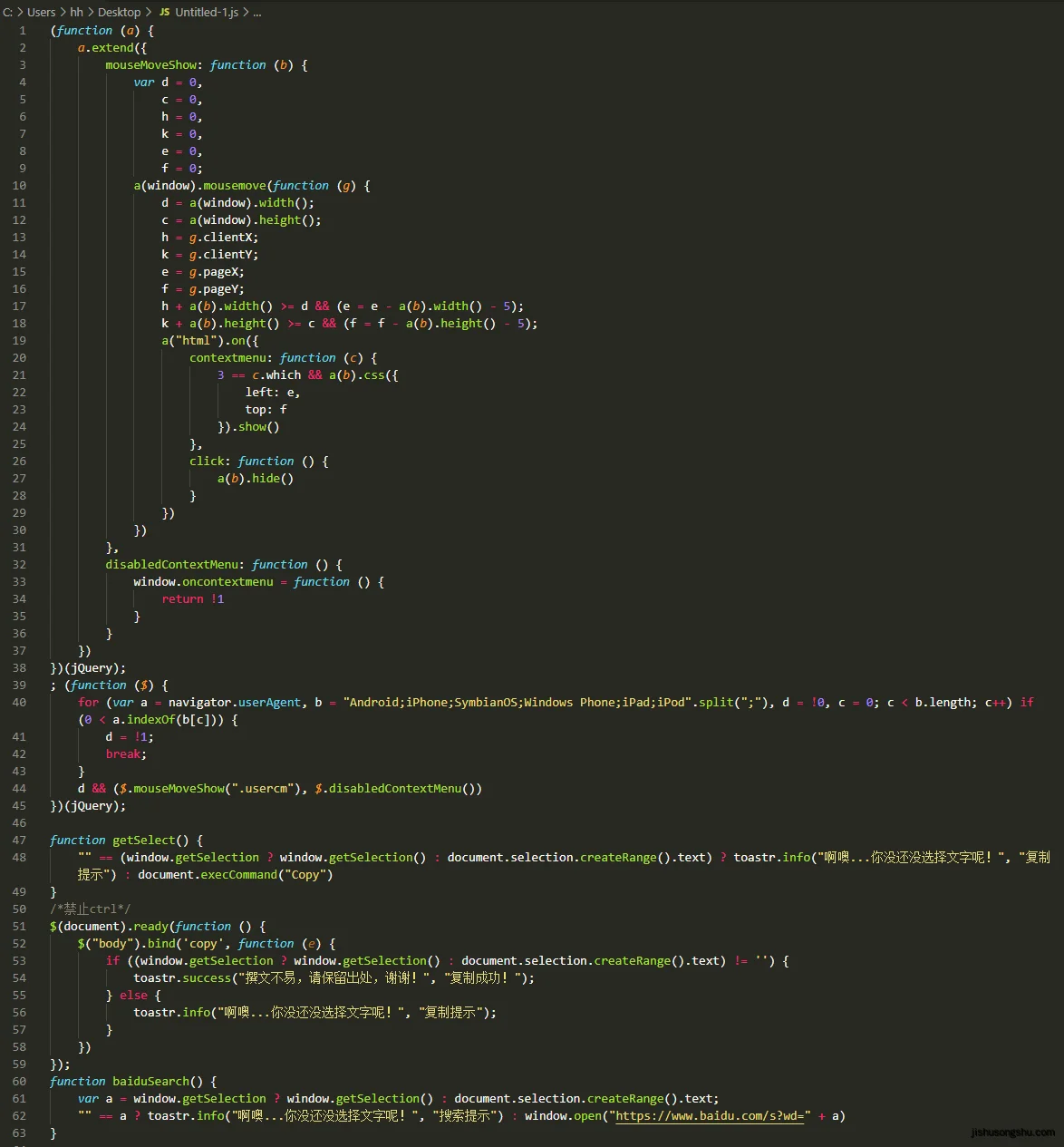
Task: Click the C: drive breadcrumb
Action: pyautogui.click(x=7, y=12)
